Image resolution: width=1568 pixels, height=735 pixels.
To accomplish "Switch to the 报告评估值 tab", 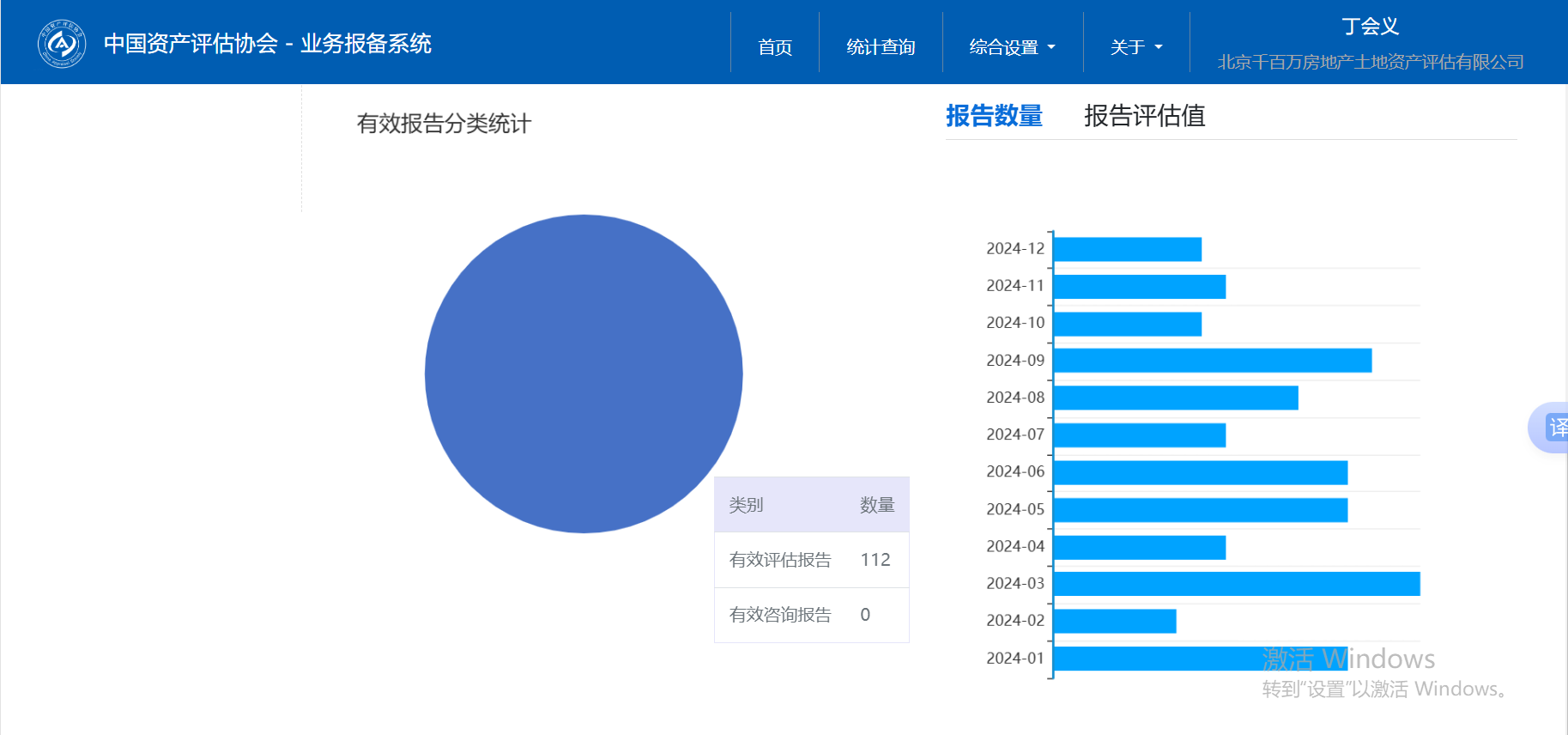I will coord(1144,116).
